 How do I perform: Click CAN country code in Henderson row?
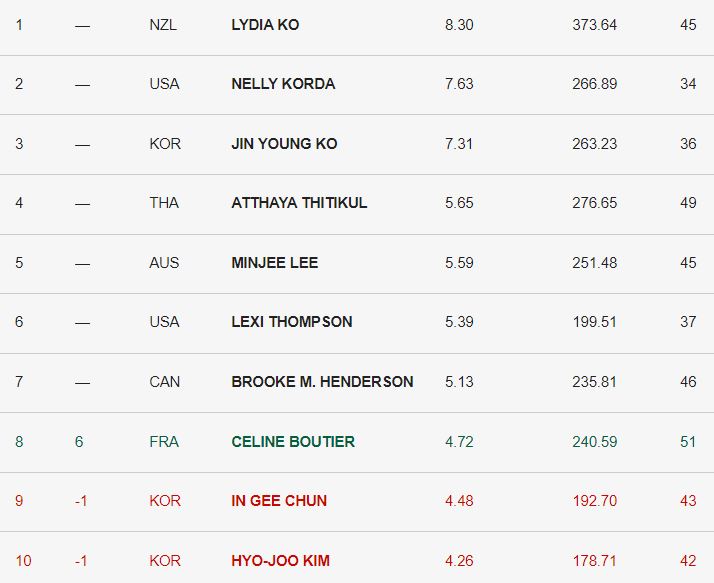pyautogui.click(x=164, y=382)
